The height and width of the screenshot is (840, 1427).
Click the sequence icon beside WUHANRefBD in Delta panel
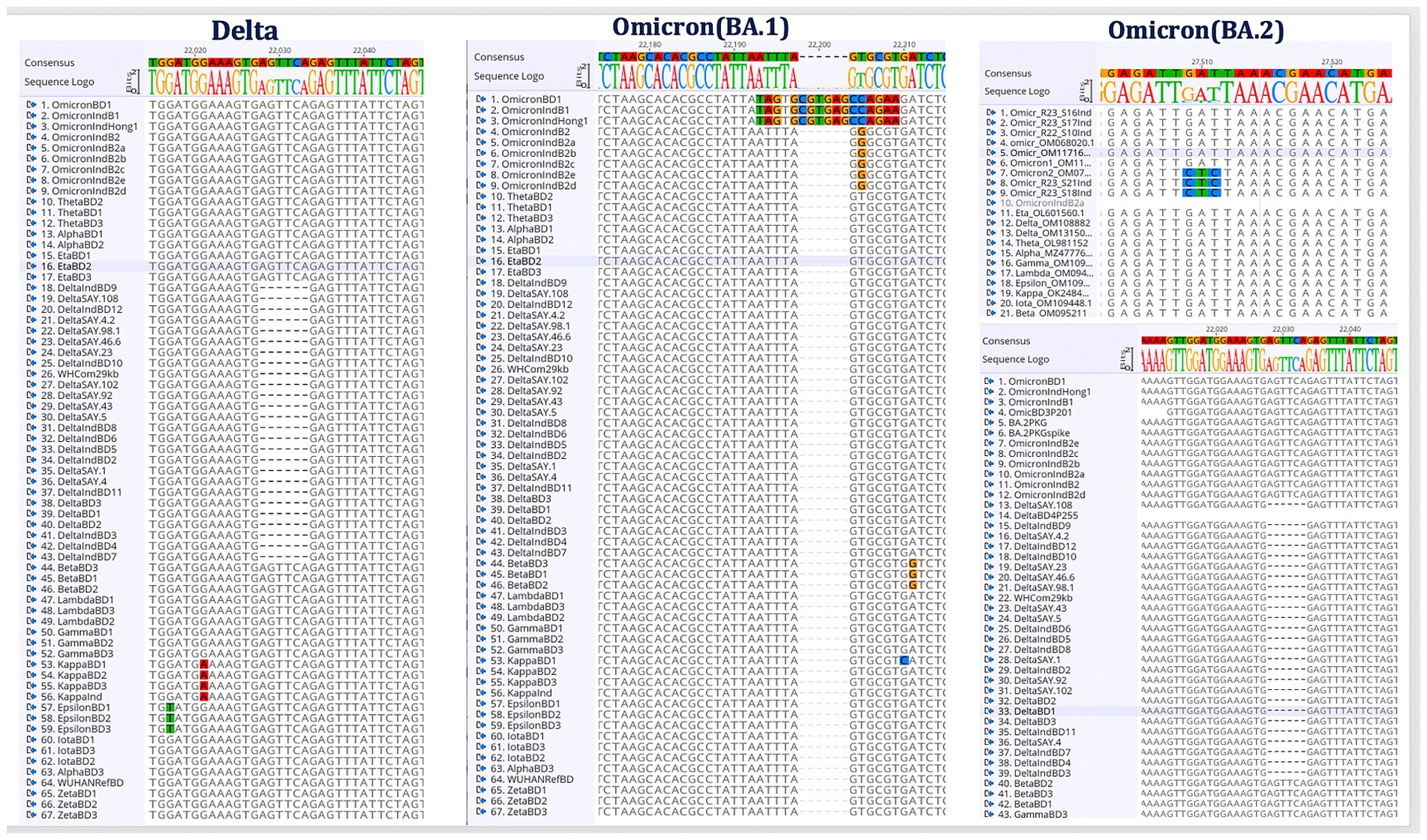pyautogui.click(x=32, y=782)
